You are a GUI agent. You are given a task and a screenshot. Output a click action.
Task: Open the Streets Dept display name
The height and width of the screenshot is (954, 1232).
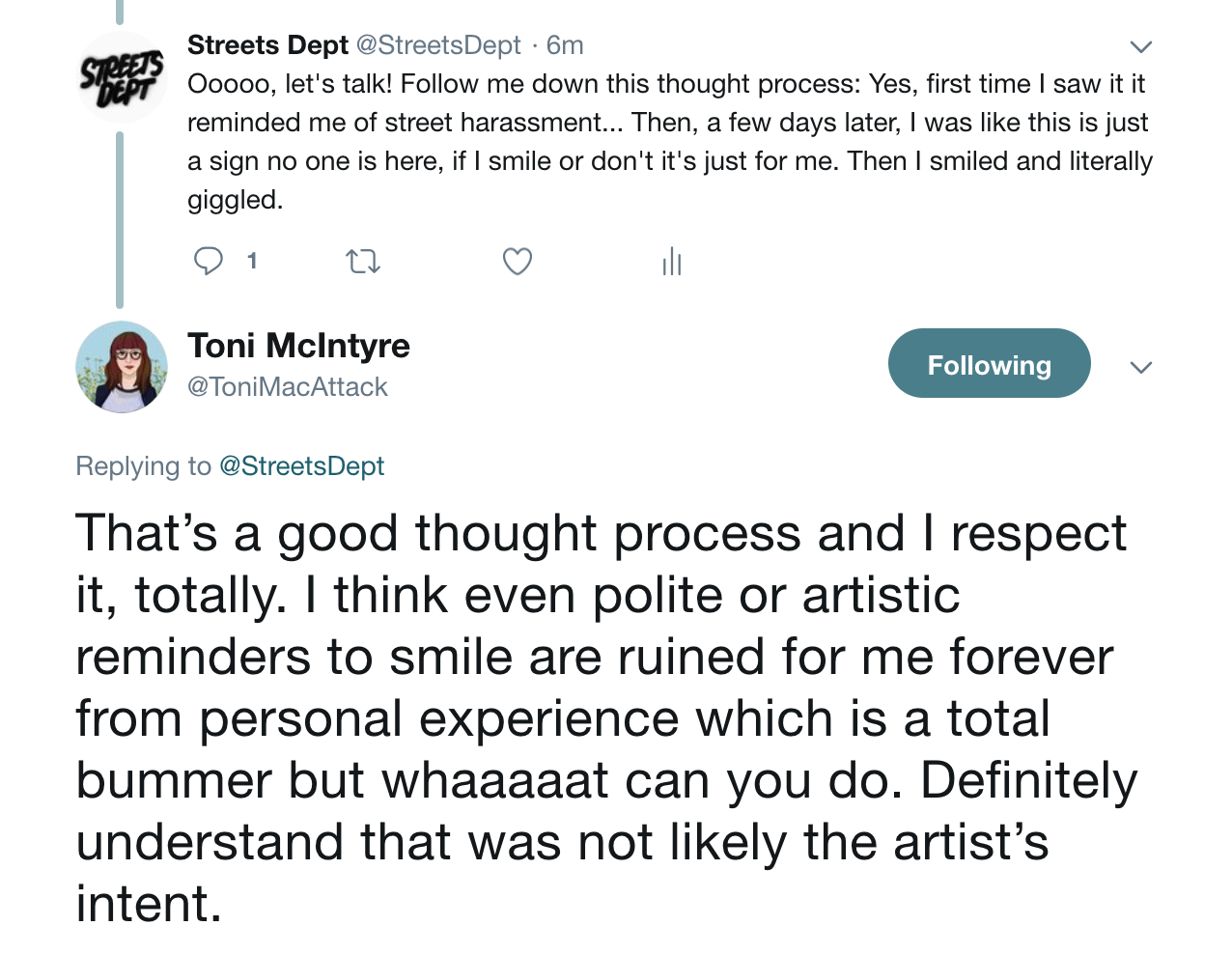click(x=267, y=45)
